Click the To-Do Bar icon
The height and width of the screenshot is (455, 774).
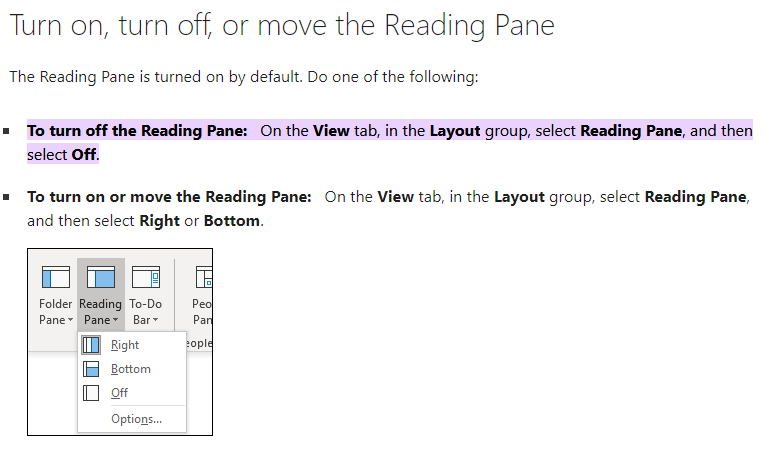click(x=146, y=277)
